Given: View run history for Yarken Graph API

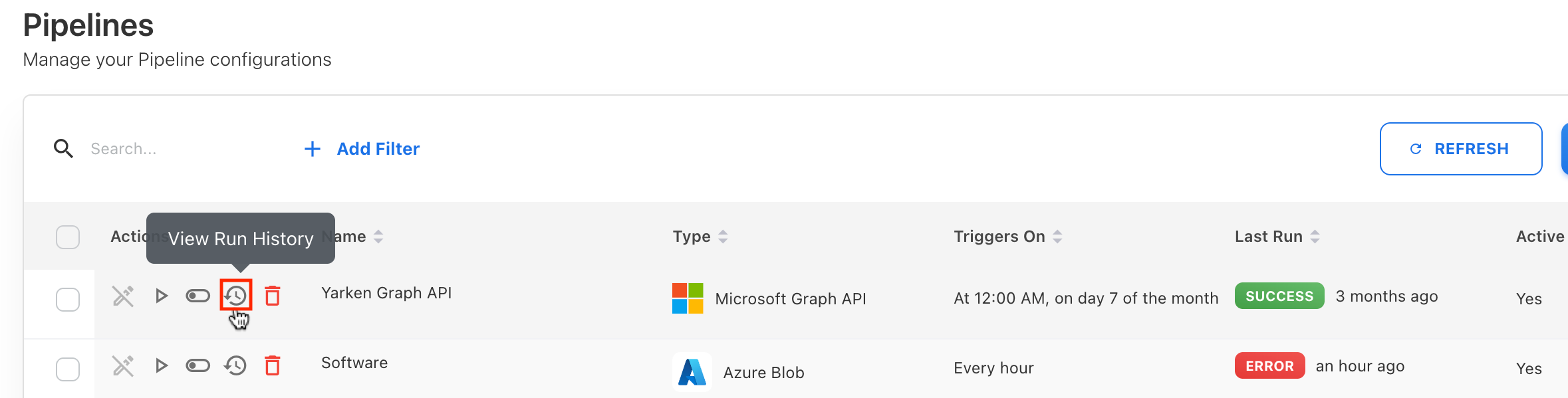Looking at the screenshot, I should [x=236, y=296].
